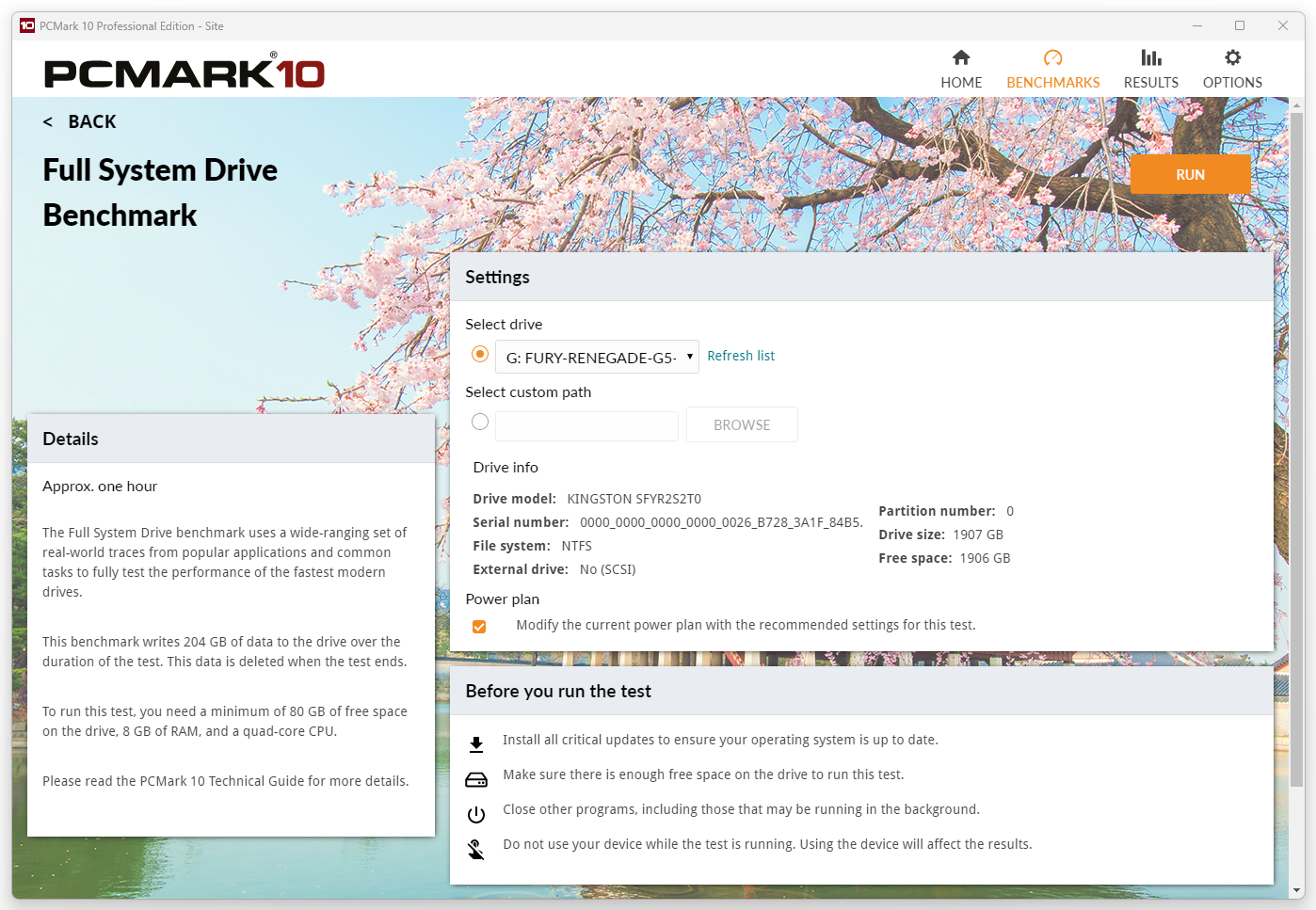The image size is (1316, 910).
Task: Go BACK to the benchmarks list
Action: [80, 122]
